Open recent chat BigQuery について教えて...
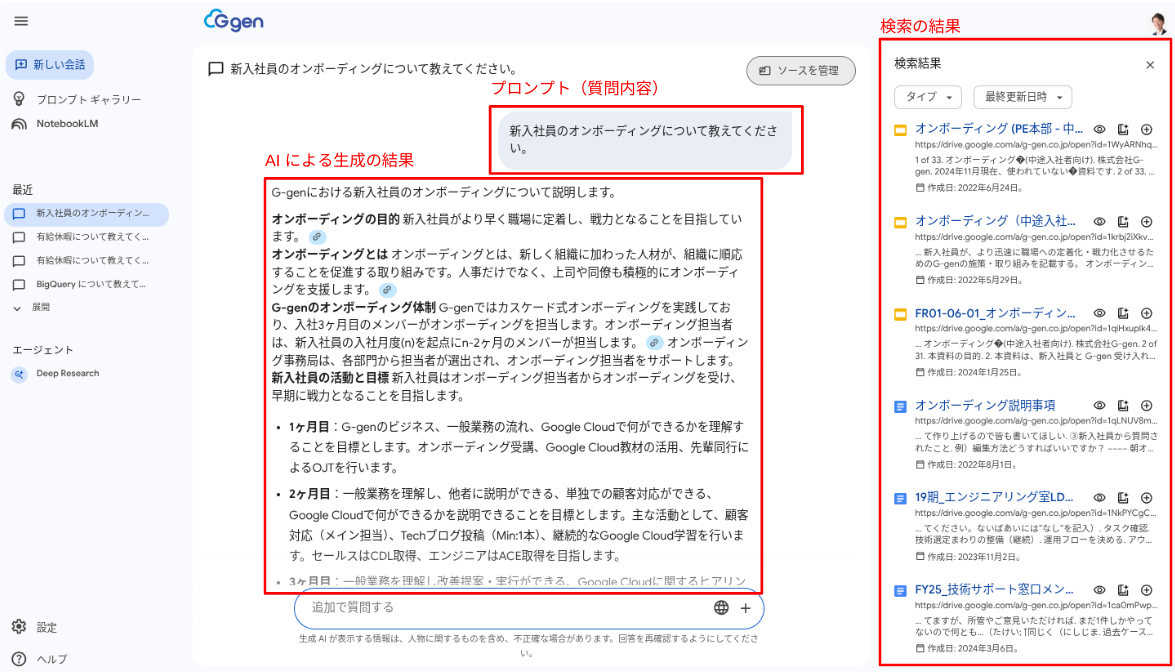Screen dimensions: 1175x672 pos(81,284)
